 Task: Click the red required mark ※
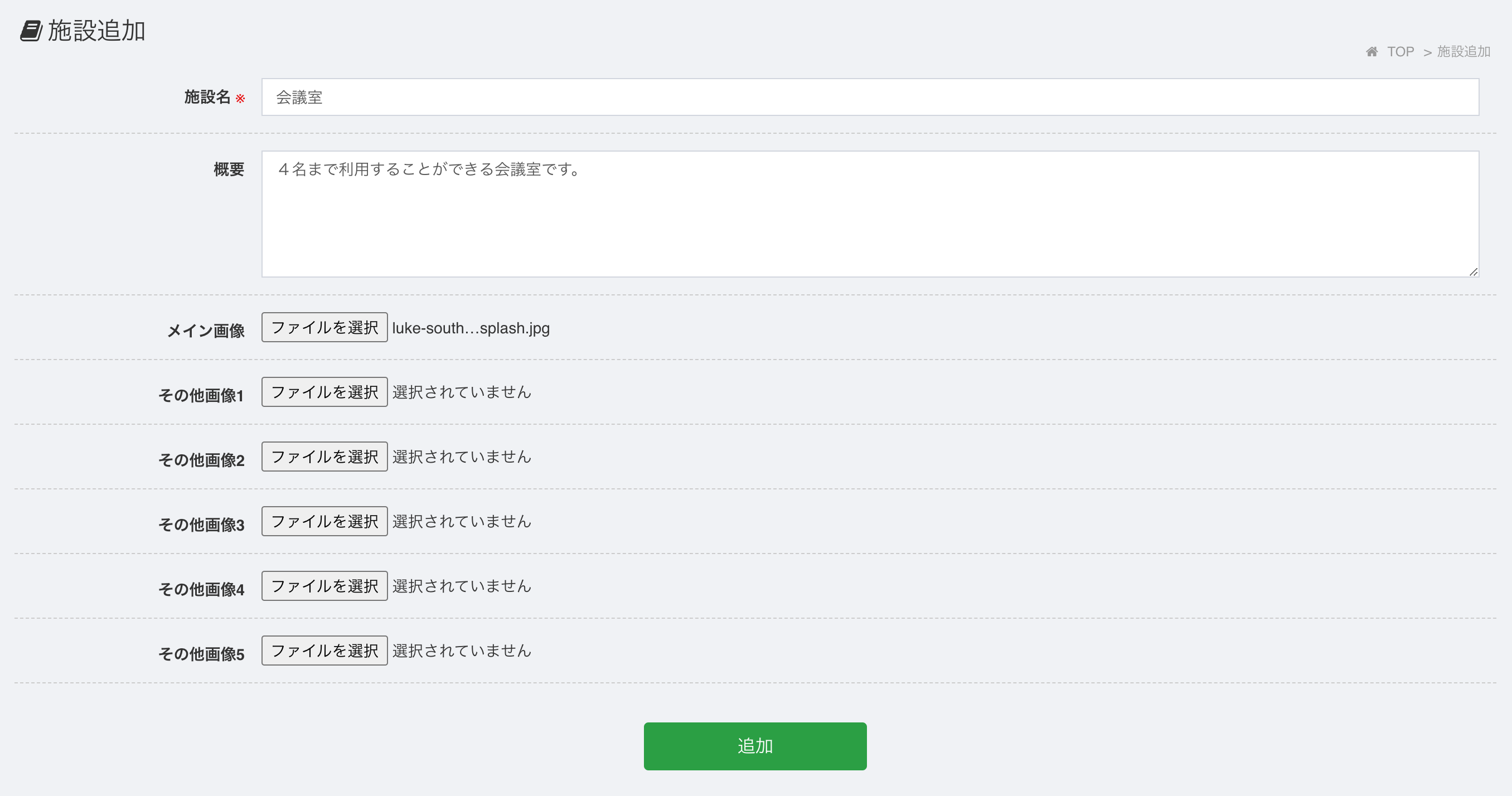click(240, 98)
